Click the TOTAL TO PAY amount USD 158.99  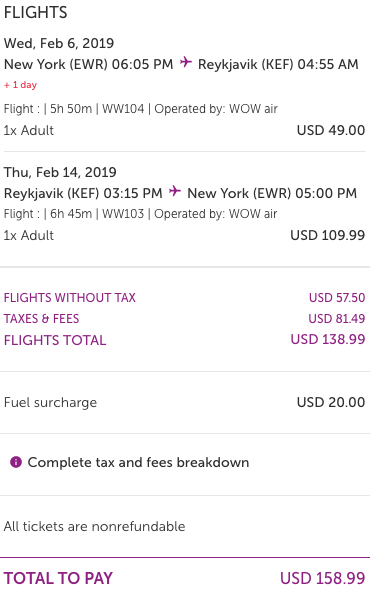tap(323, 578)
